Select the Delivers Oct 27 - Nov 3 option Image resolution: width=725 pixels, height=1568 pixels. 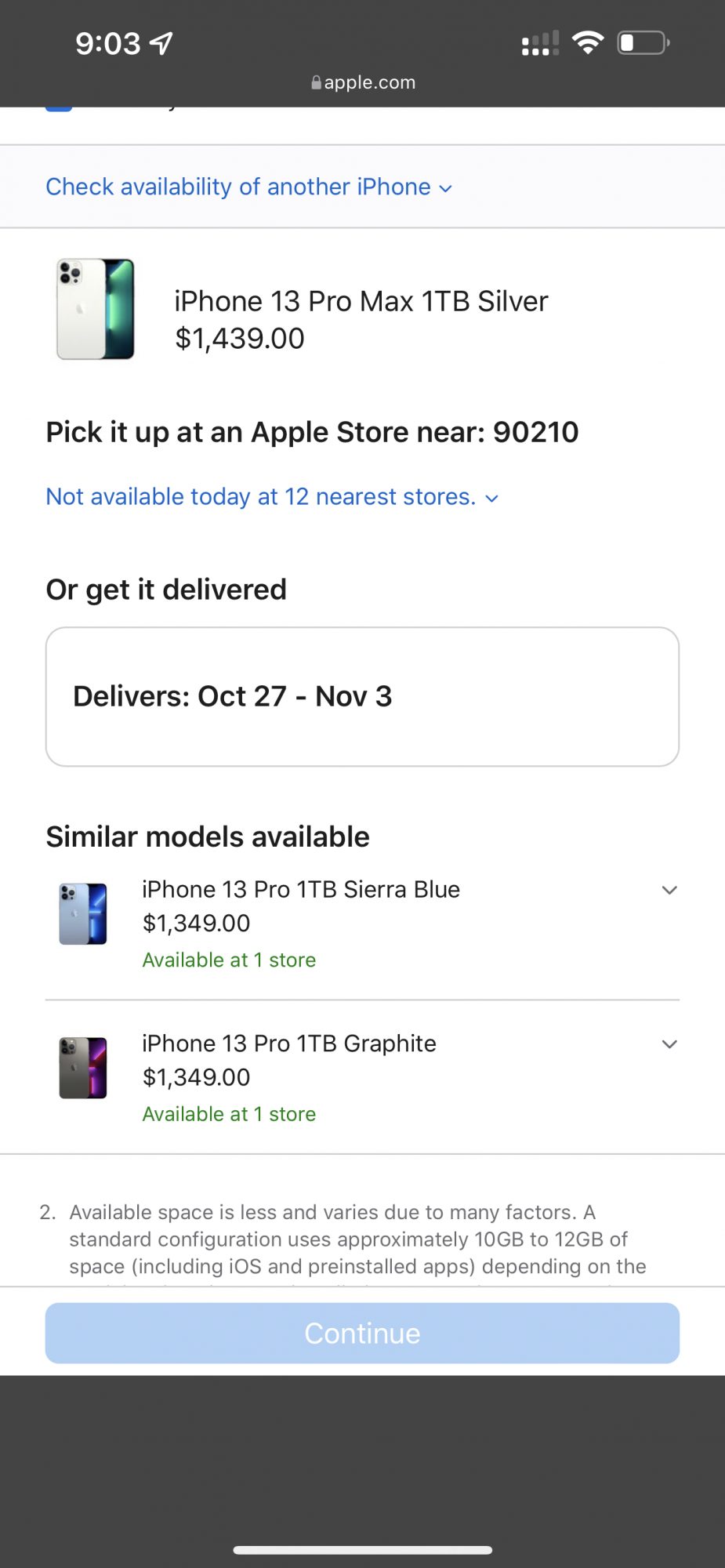pos(362,696)
